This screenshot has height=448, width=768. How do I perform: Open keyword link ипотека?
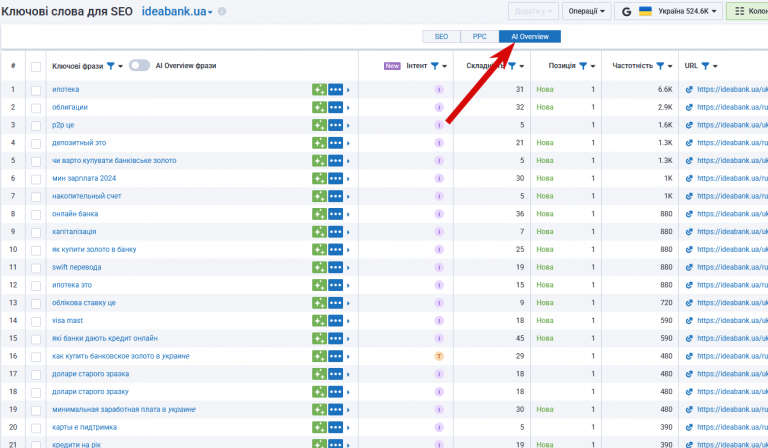(x=66, y=90)
